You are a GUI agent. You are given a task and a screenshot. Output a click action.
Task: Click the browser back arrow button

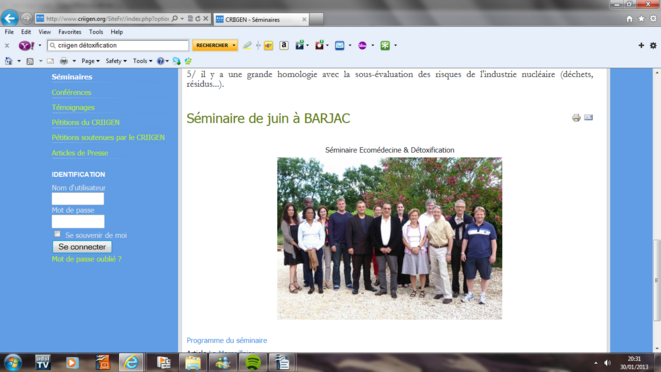(x=10, y=18)
